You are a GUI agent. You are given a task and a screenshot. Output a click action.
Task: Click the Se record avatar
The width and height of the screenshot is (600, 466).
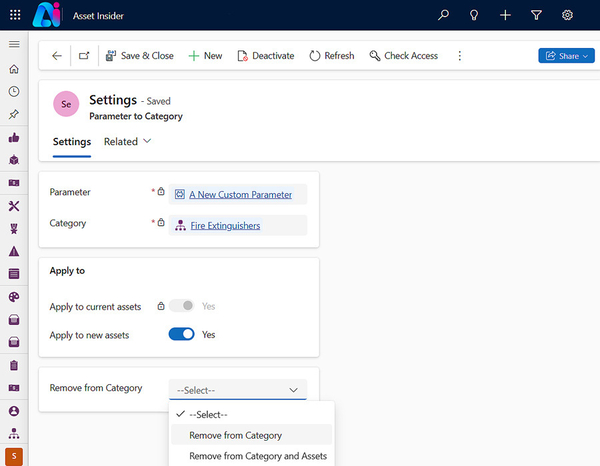click(66, 104)
